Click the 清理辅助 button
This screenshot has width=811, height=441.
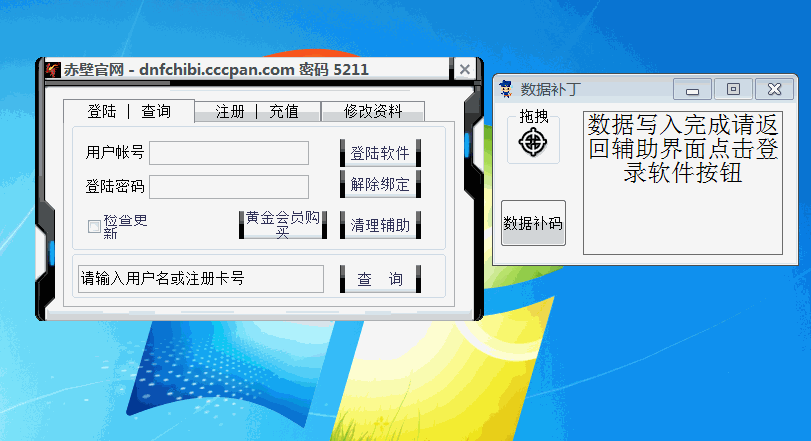click(x=380, y=225)
